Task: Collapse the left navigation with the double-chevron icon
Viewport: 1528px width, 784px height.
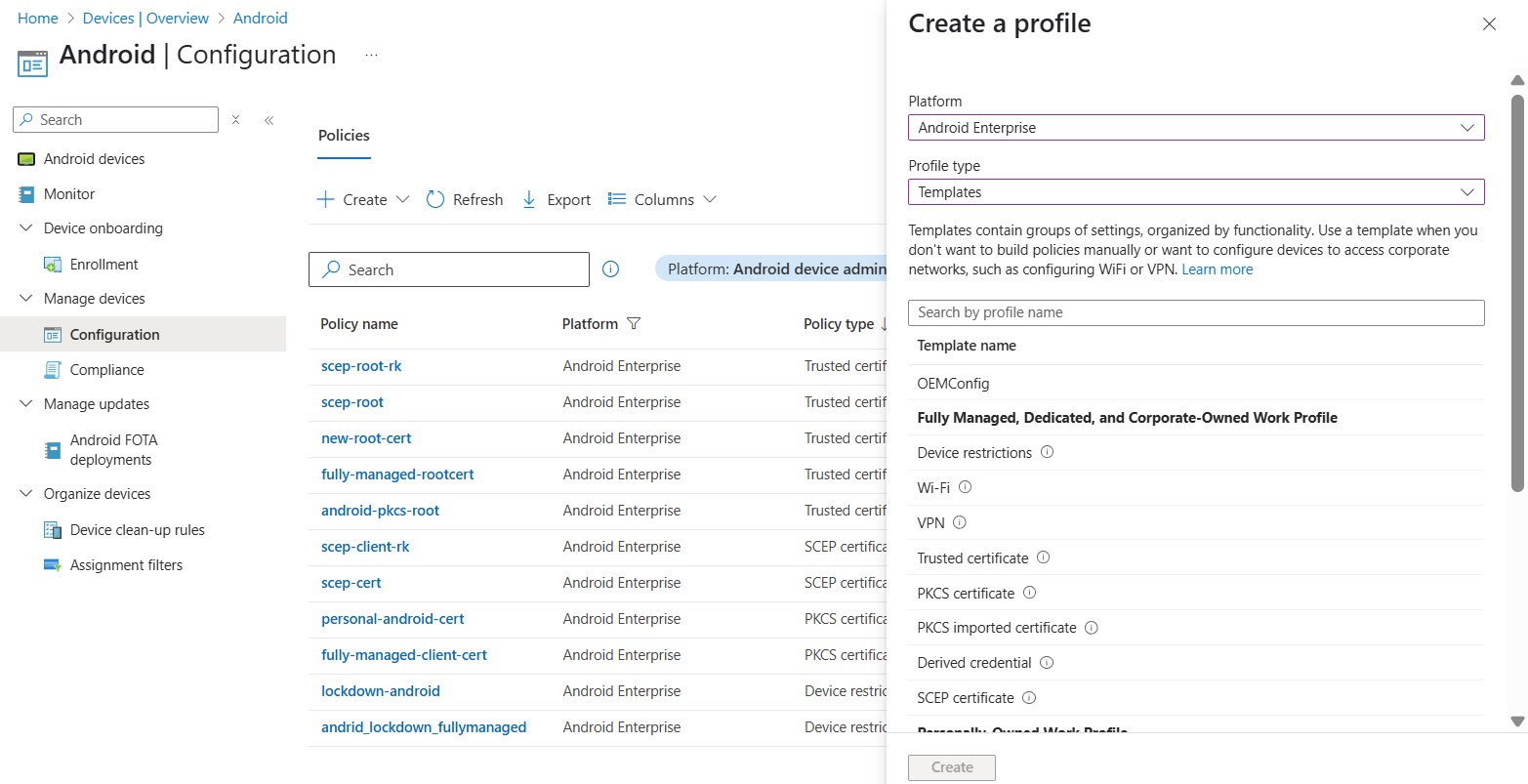Action: tap(268, 120)
